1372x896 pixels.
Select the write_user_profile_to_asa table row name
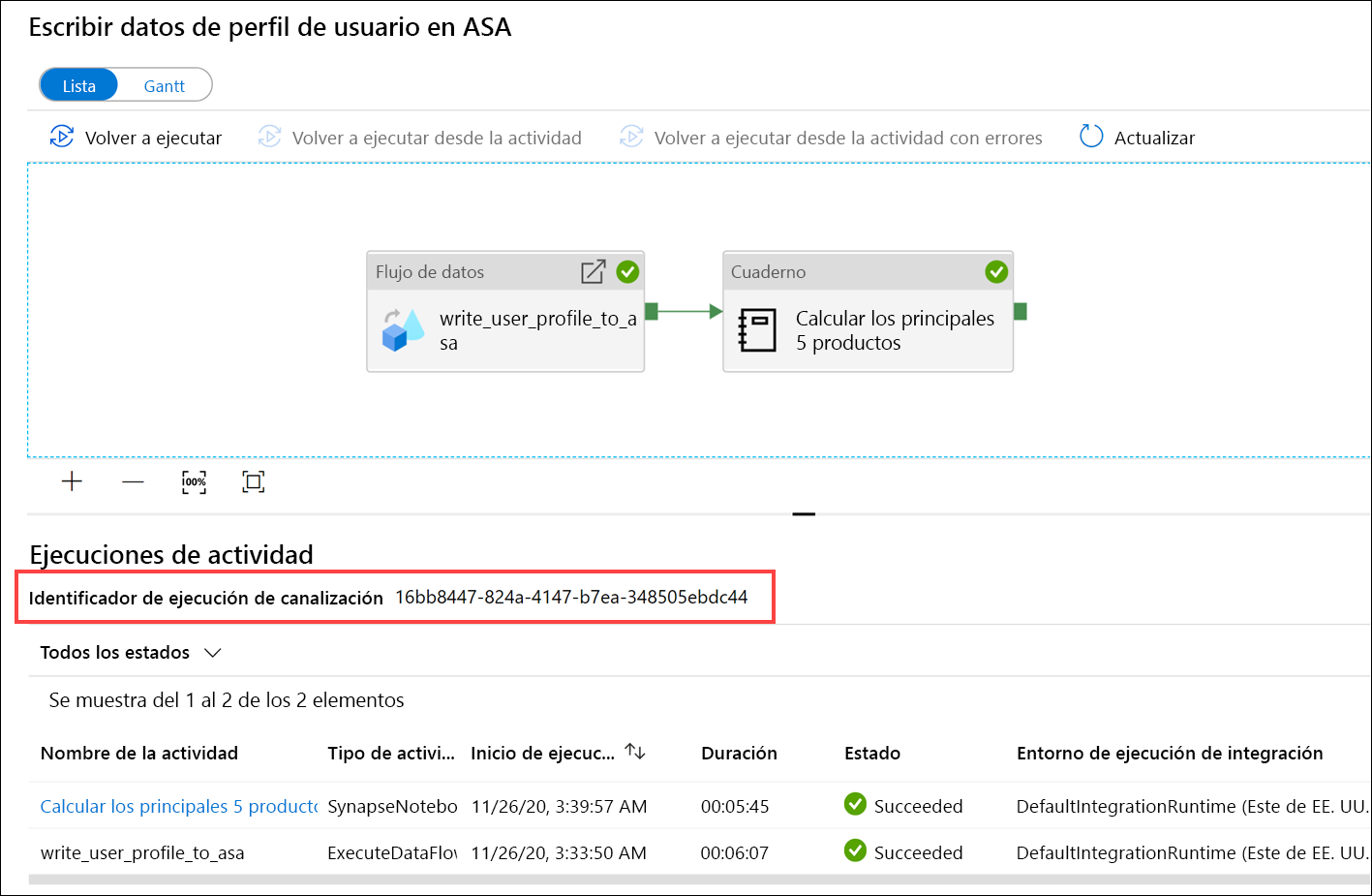[142, 852]
